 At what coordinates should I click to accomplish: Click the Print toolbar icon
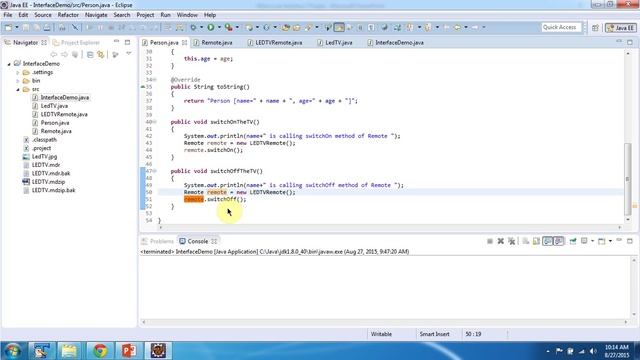(x=47, y=27)
